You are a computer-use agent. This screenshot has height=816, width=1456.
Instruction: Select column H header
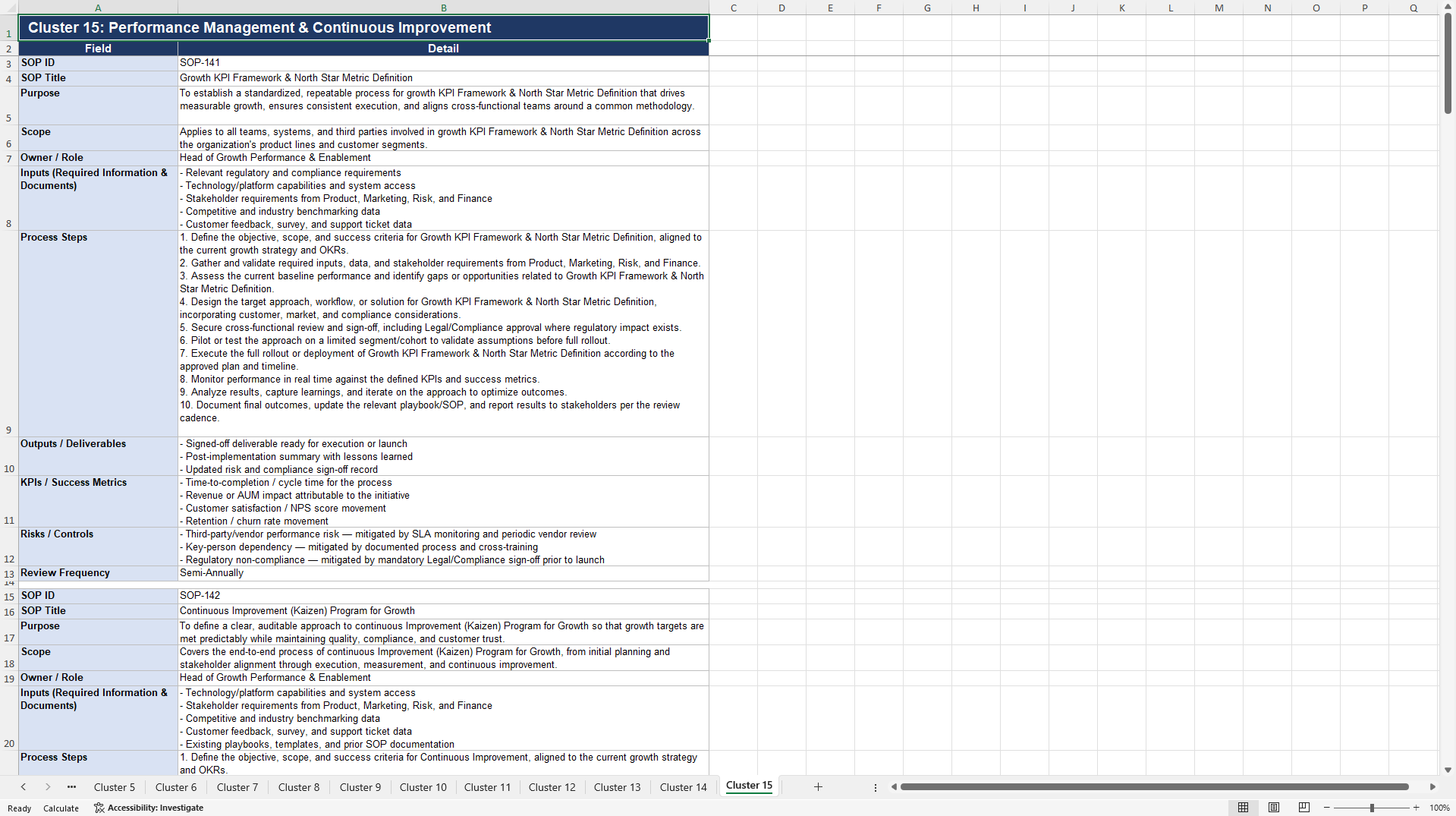point(976,8)
